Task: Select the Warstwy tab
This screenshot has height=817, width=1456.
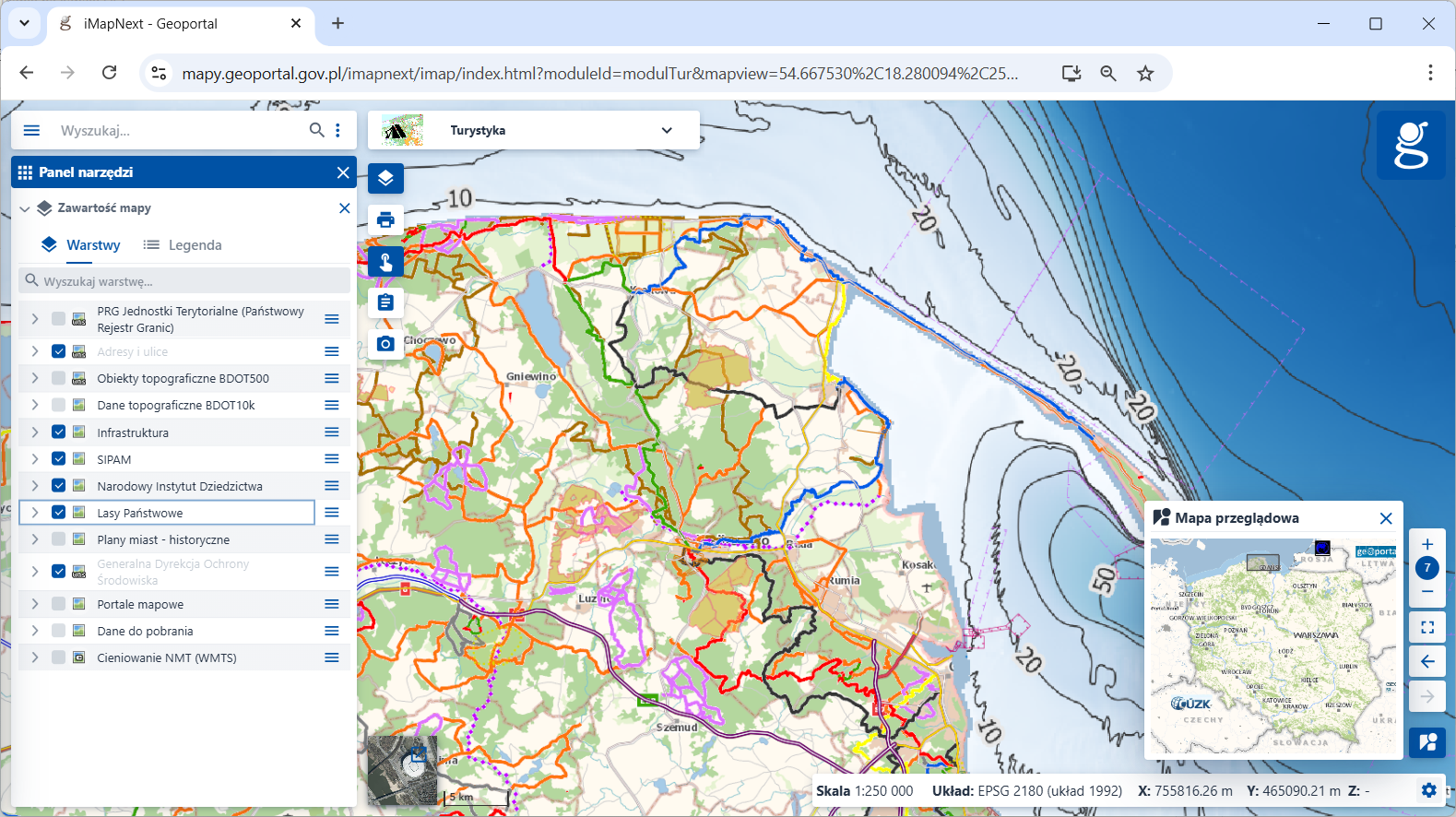Action: 81,245
